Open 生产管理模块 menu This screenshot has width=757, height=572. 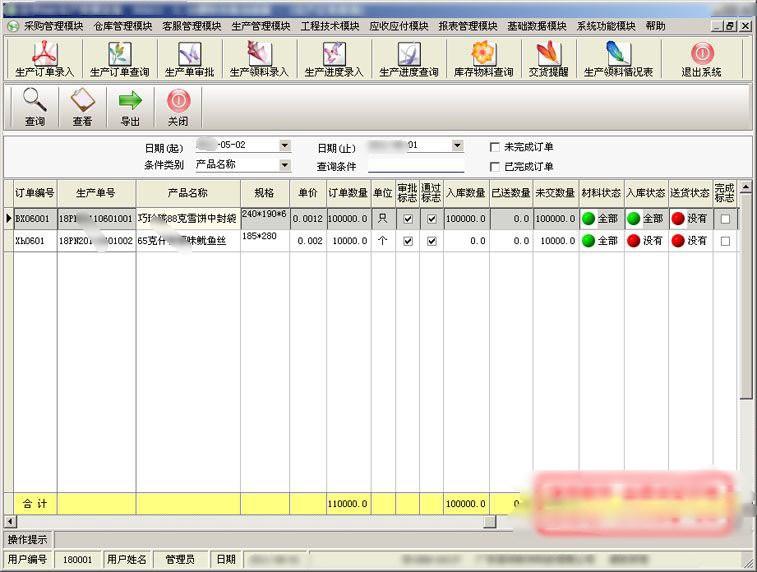[x=261, y=26]
